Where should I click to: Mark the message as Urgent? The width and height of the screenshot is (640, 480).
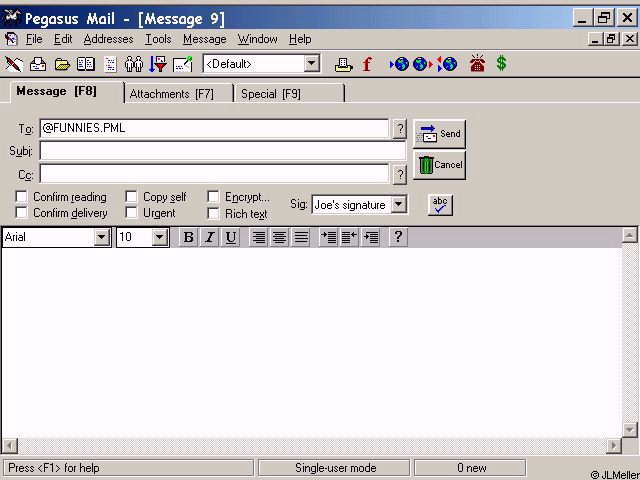(131, 213)
